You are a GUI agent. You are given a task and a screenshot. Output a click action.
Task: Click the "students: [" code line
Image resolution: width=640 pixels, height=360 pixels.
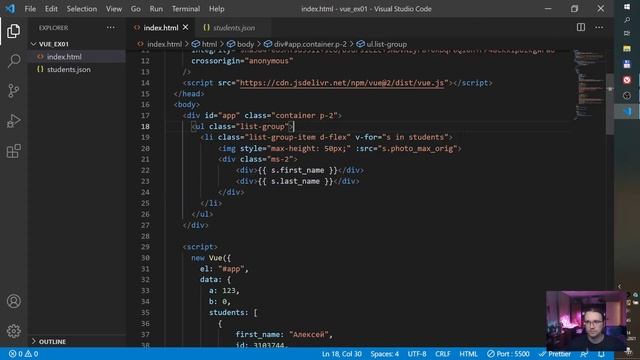[233, 313]
